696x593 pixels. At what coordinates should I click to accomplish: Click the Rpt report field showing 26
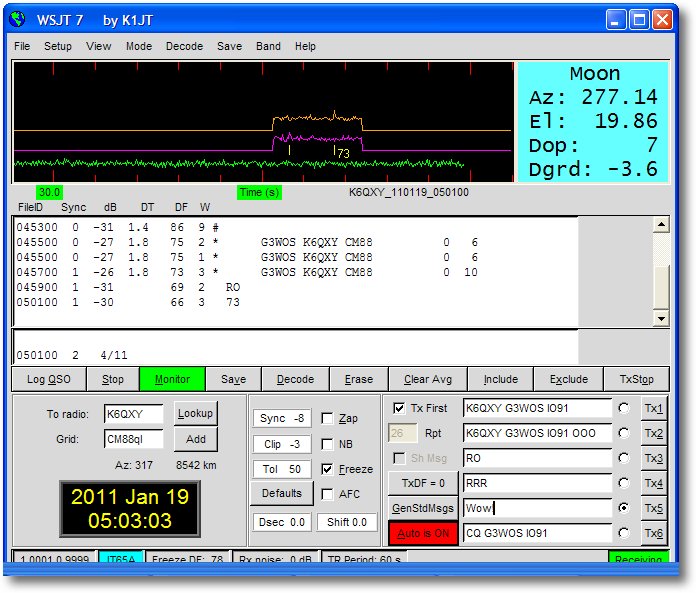click(403, 433)
